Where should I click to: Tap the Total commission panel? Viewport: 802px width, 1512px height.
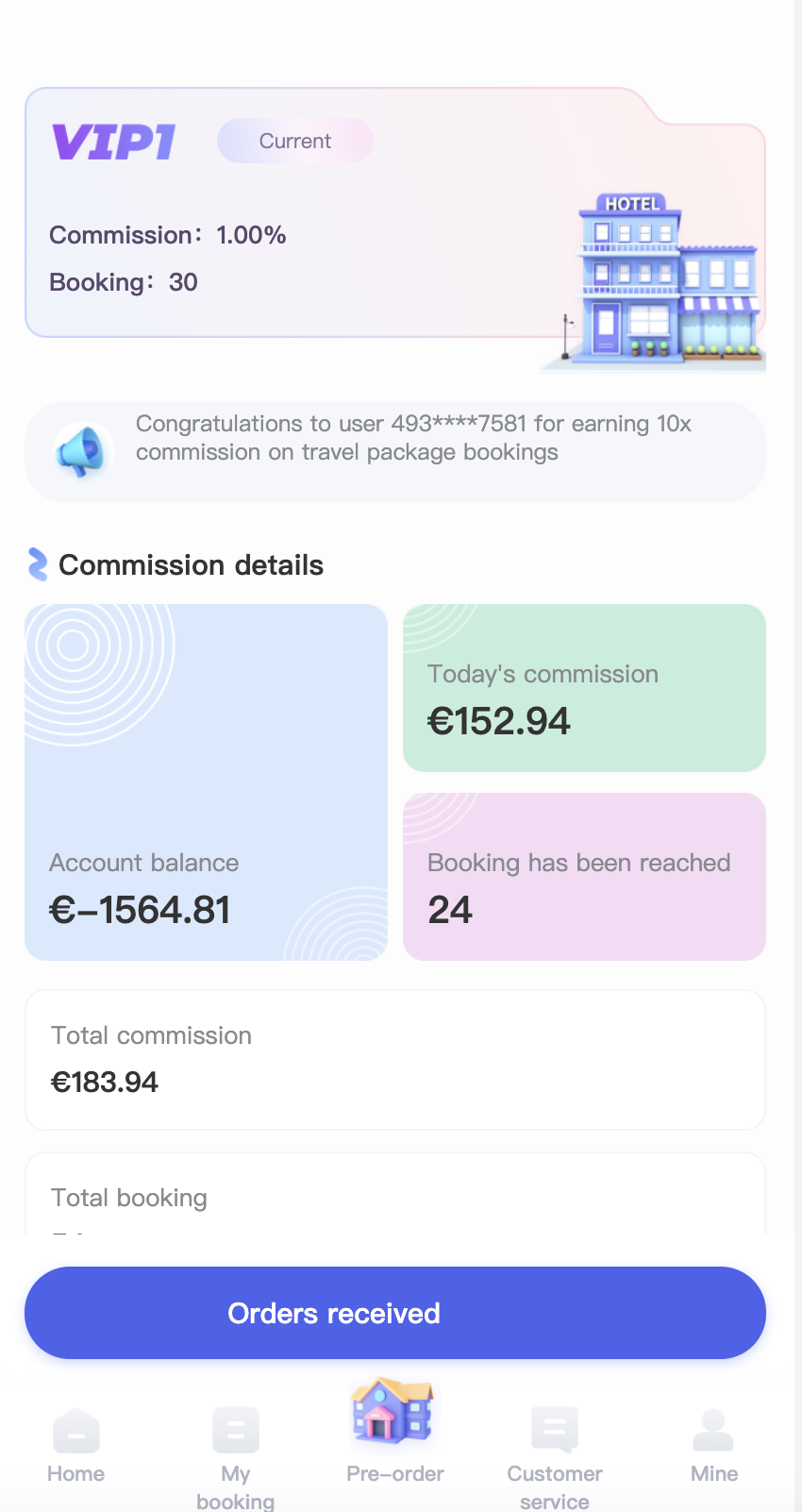tap(394, 1060)
